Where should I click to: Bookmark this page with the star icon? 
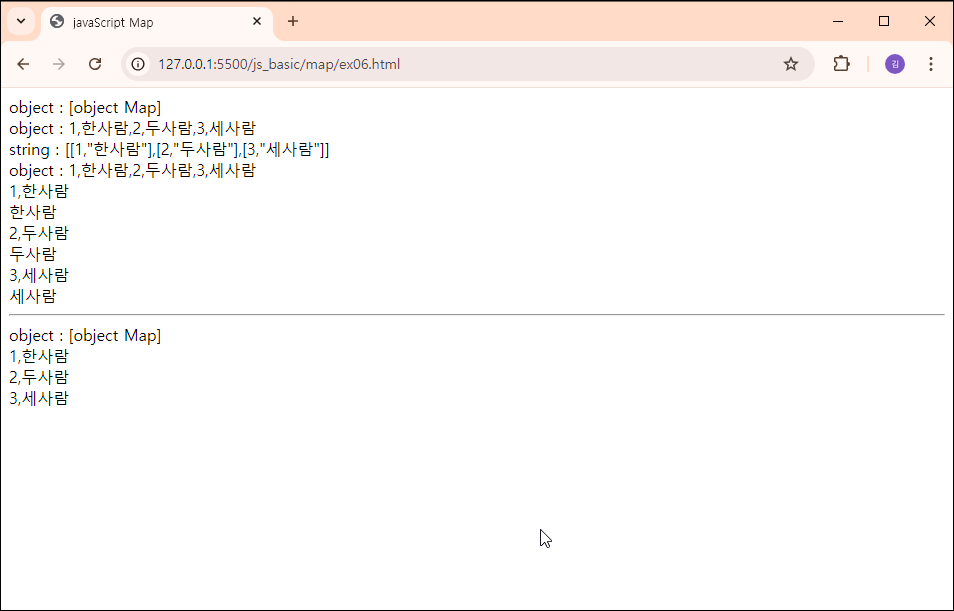click(x=790, y=64)
